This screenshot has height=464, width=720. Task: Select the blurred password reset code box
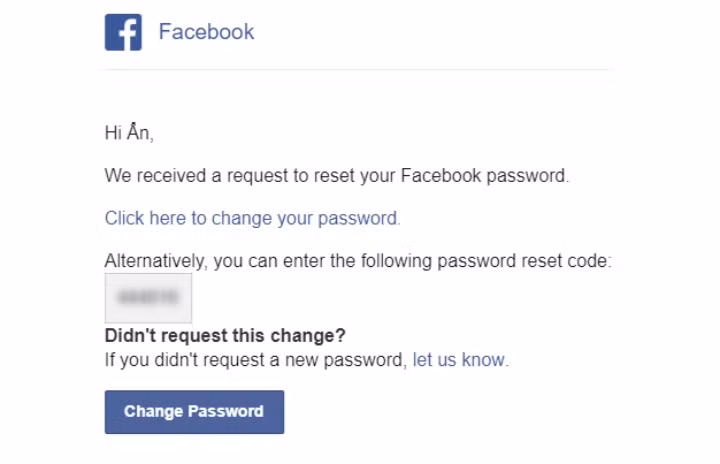point(148,297)
